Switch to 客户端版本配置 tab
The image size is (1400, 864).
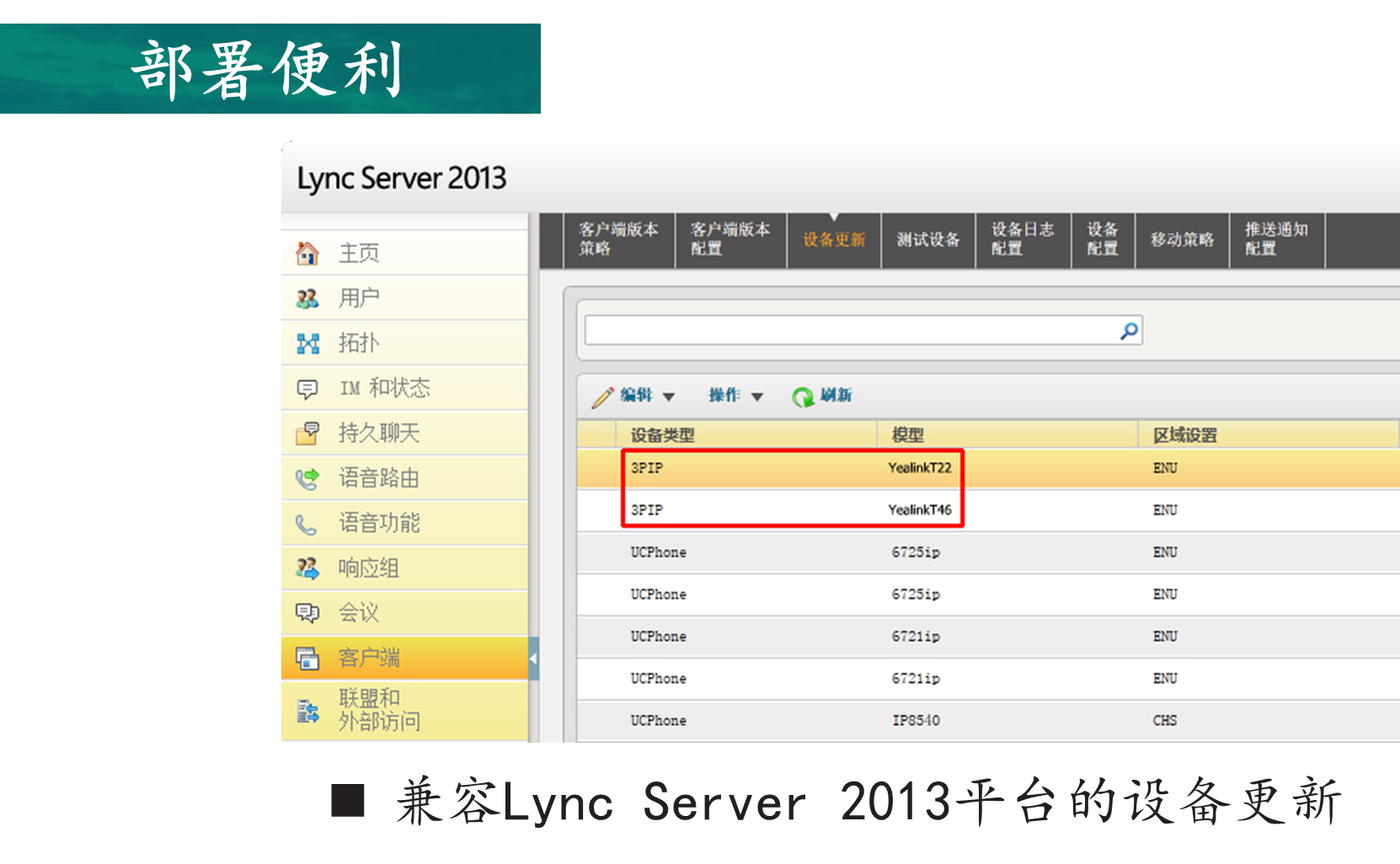tap(730, 240)
